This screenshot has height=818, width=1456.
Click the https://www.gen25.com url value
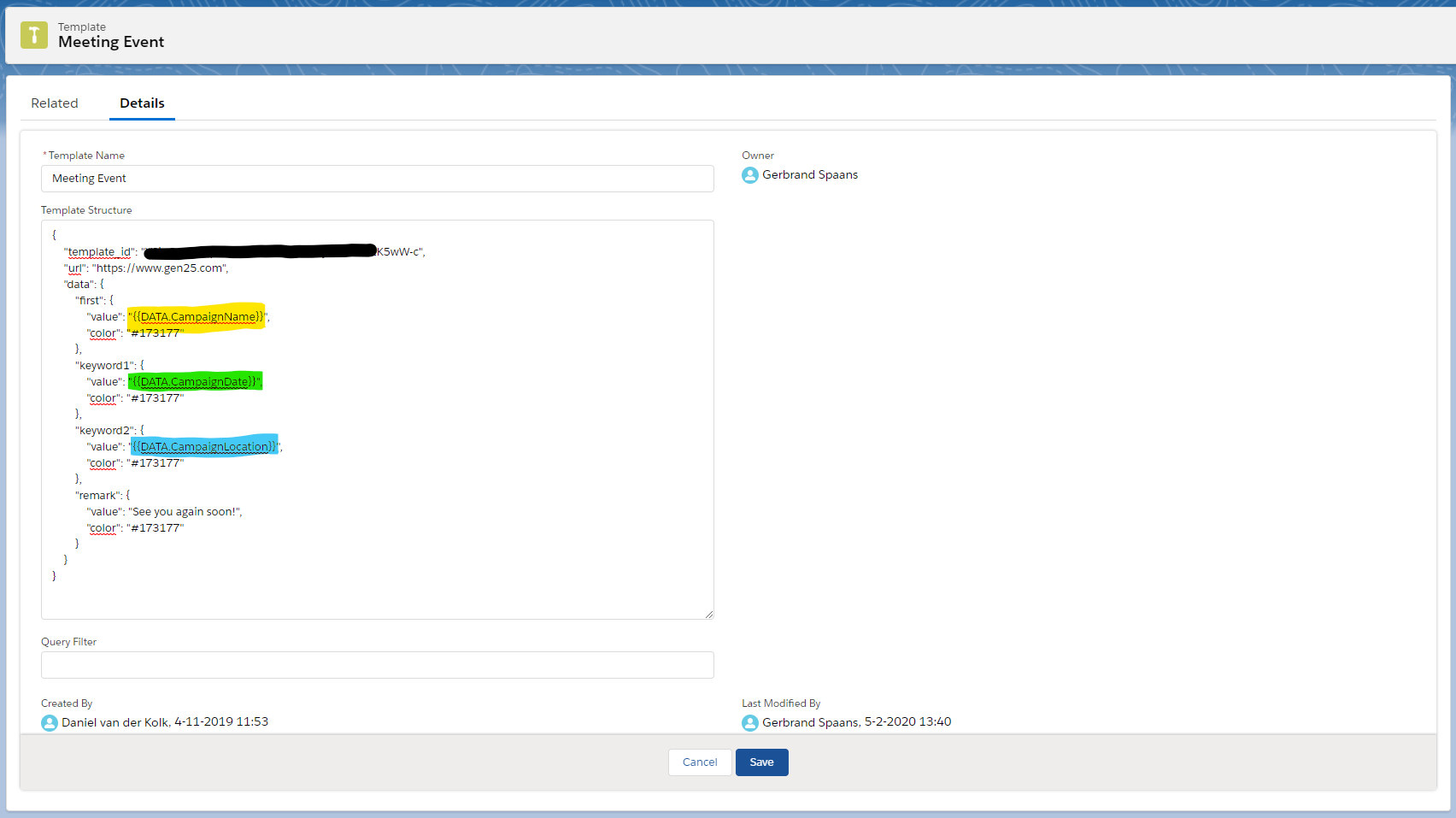coord(159,268)
